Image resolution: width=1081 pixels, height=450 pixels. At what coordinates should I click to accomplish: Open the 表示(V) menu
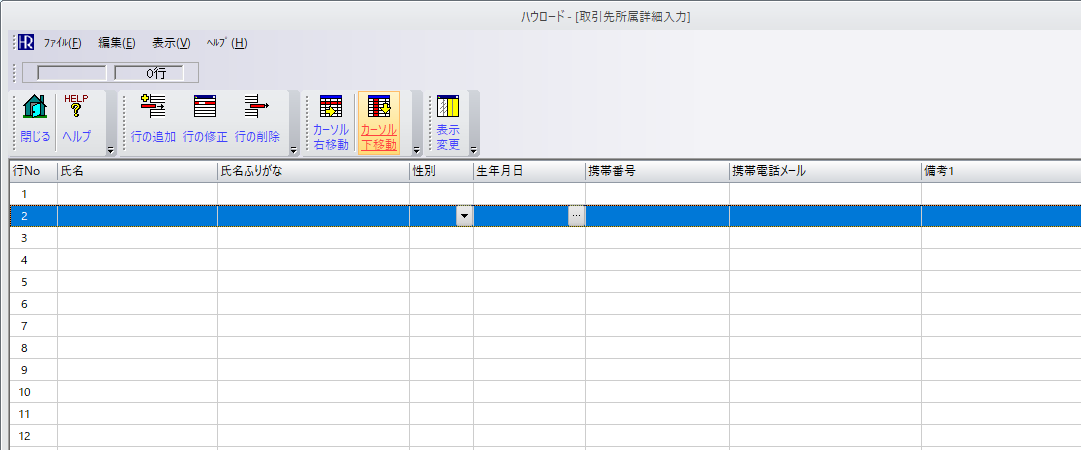pyautogui.click(x=171, y=43)
